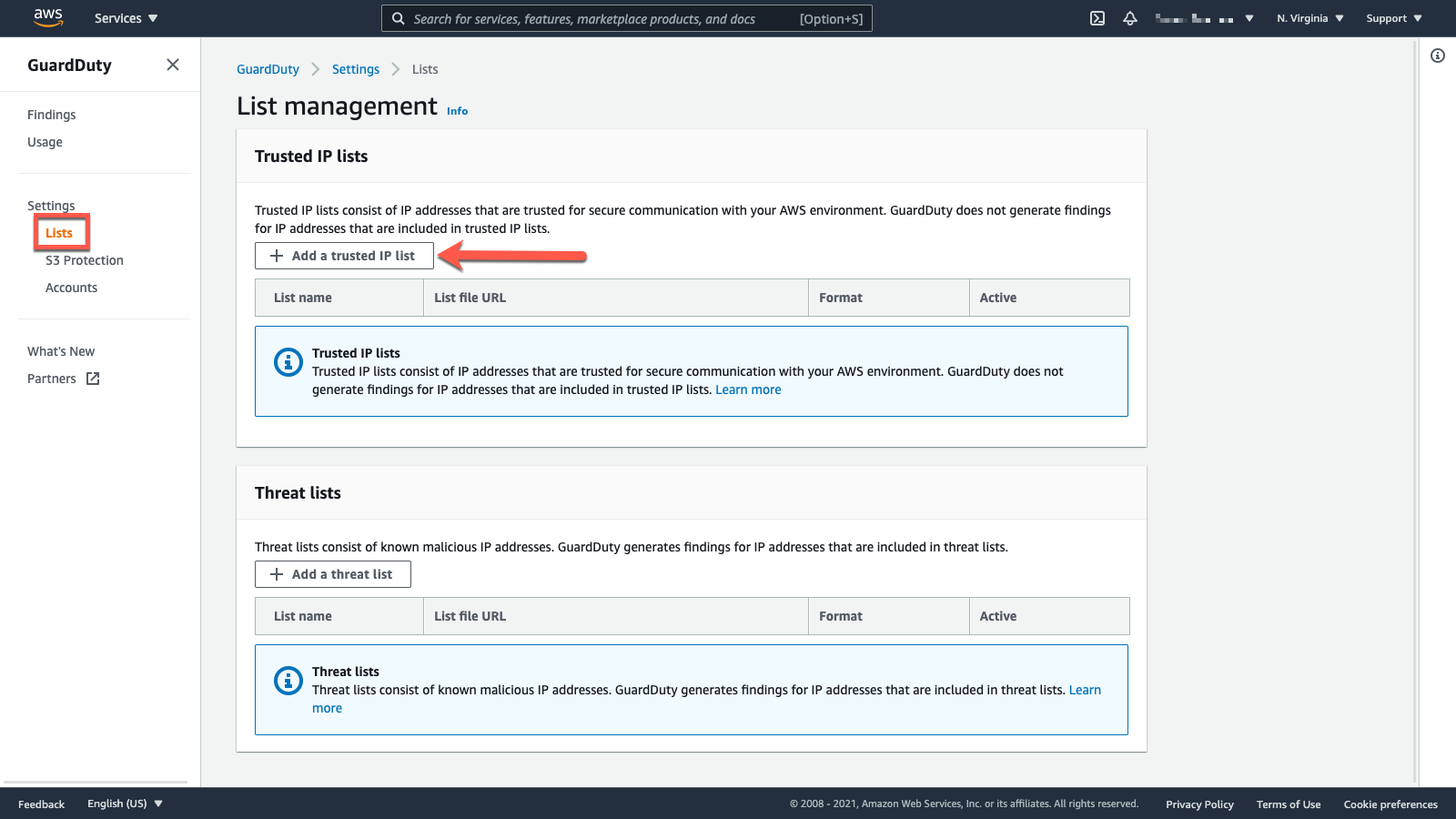Open S3 Protection settings
This screenshot has height=819, width=1456.
click(85, 260)
